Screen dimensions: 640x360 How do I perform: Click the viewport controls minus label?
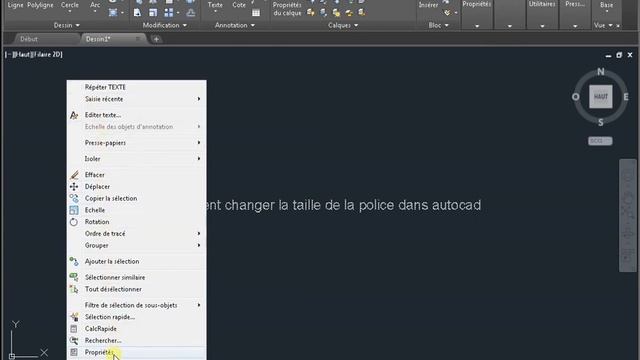point(9,55)
